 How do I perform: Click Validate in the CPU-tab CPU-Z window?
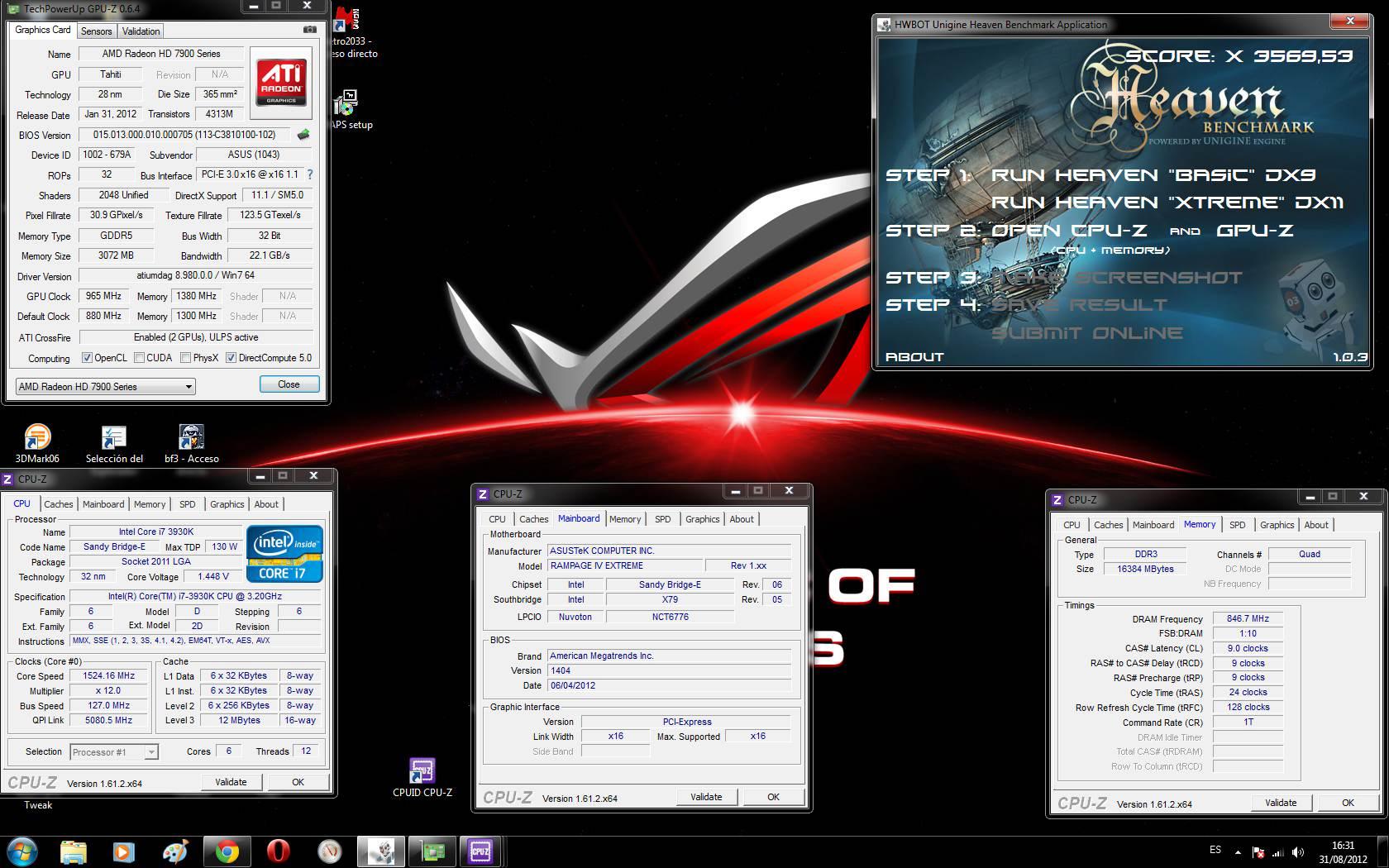coord(231,782)
